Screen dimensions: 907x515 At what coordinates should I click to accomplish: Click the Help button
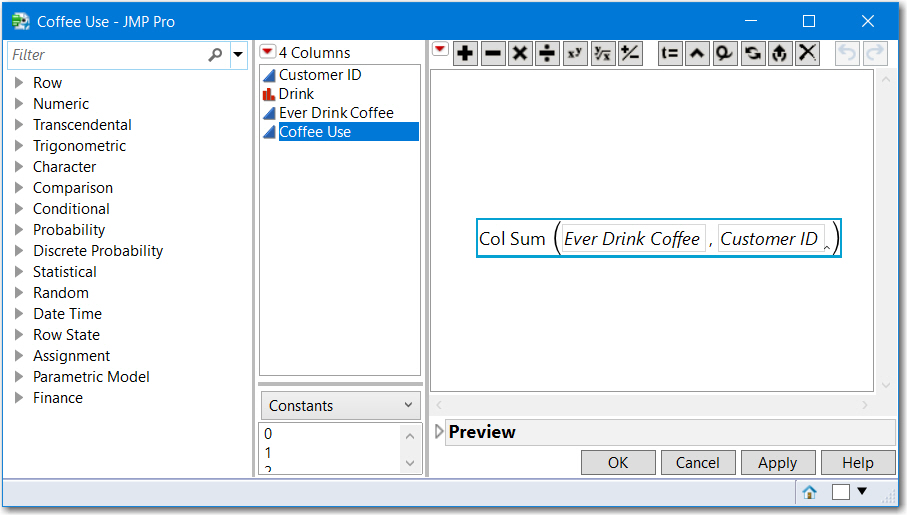[x=857, y=463]
